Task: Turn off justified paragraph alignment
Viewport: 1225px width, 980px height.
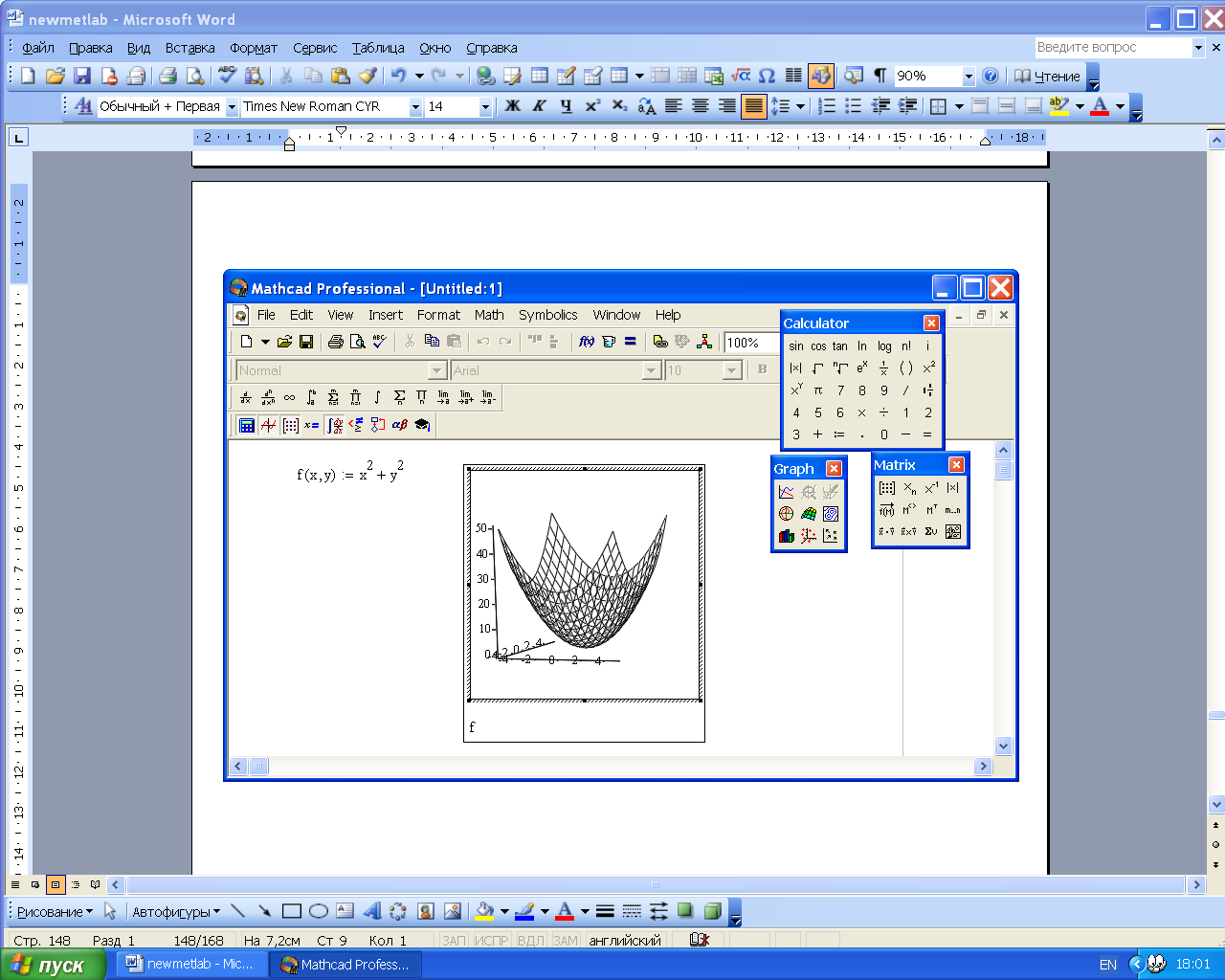Action: tap(754, 106)
